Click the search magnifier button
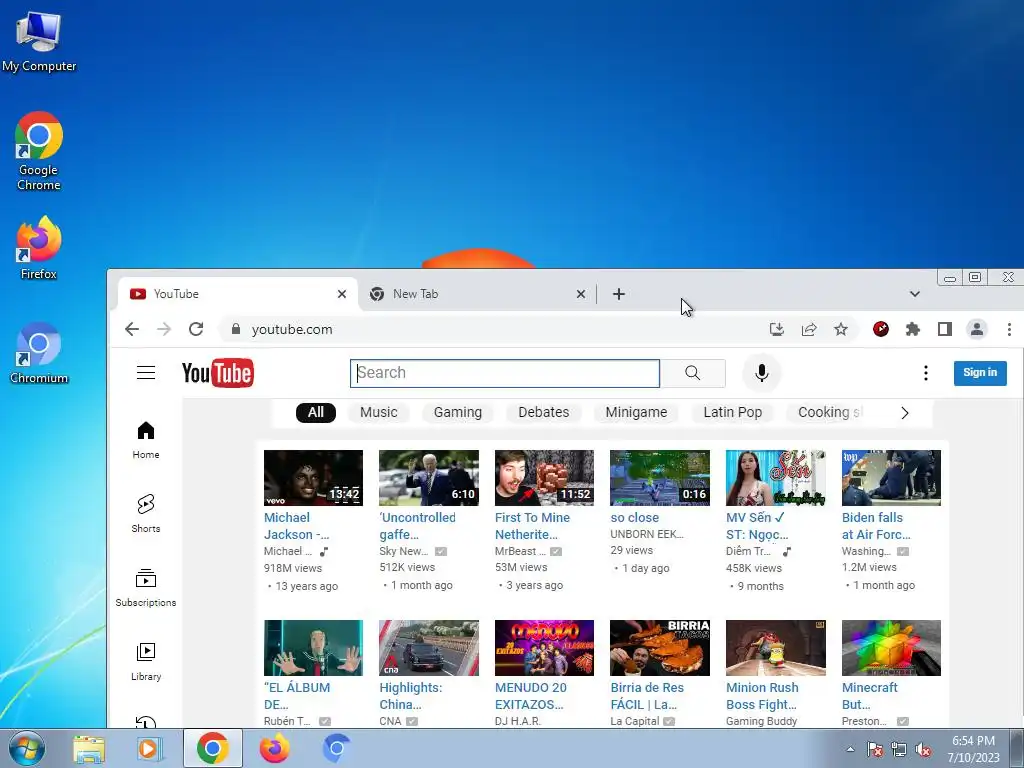Image resolution: width=1024 pixels, height=768 pixels. tap(693, 373)
